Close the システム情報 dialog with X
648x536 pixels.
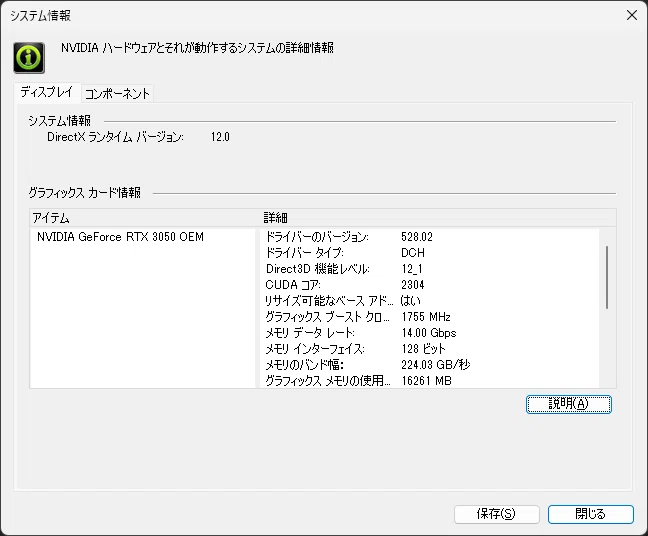(x=631, y=15)
